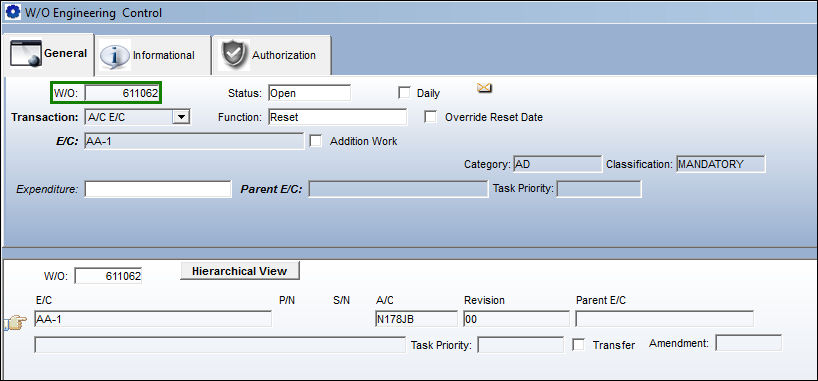Click the Function field showing Reset

[x=338, y=117]
